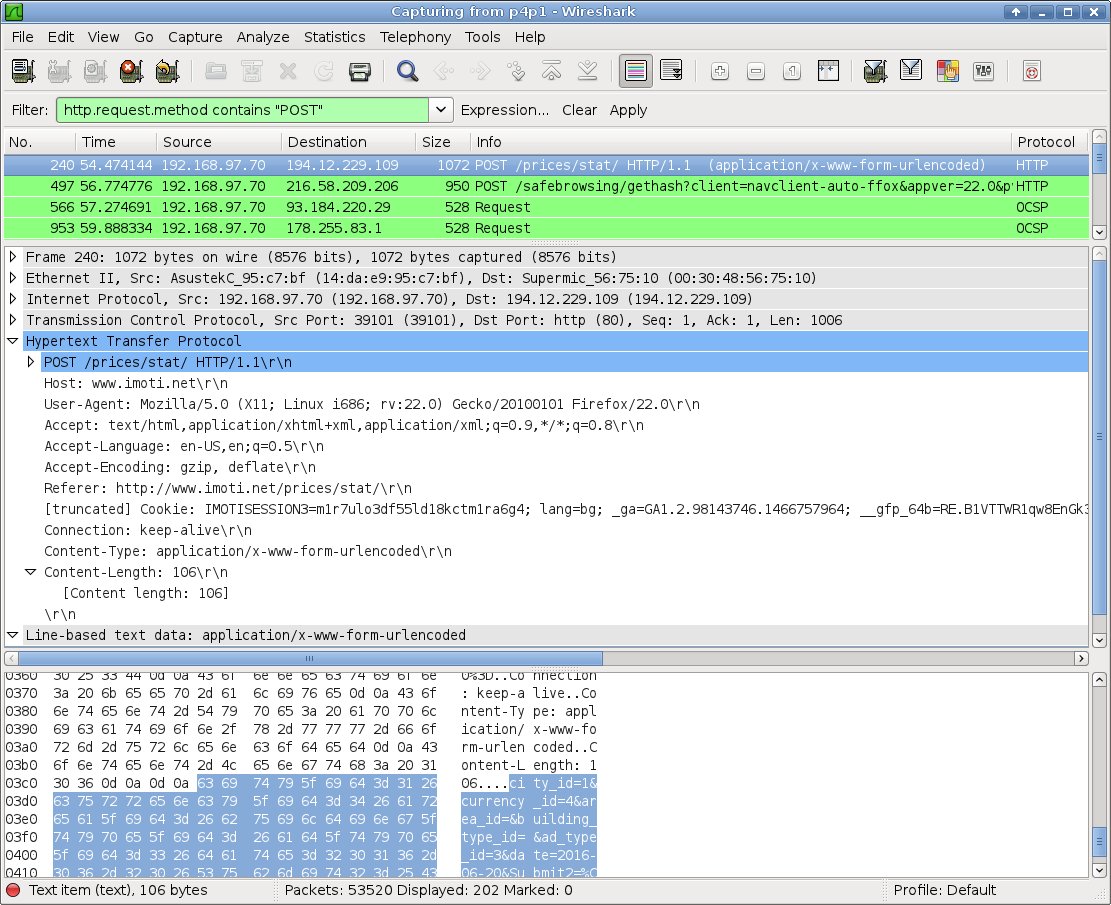The height and width of the screenshot is (905, 1111).
Task: Click packet list vertical scrollbar down arrow
Action: click(x=1099, y=232)
